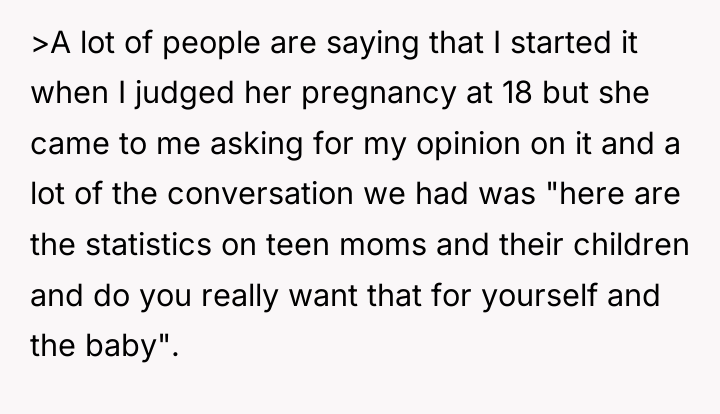Screen dimensions: 720x414
Task: Click the number '18'
Action: click(518, 93)
